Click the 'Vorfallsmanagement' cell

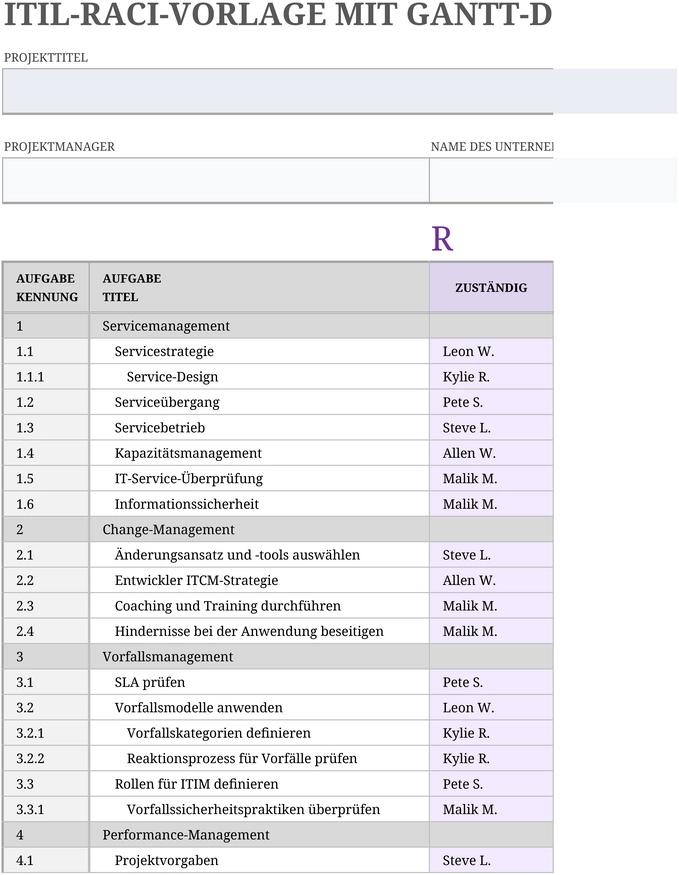(x=259, y=657)
